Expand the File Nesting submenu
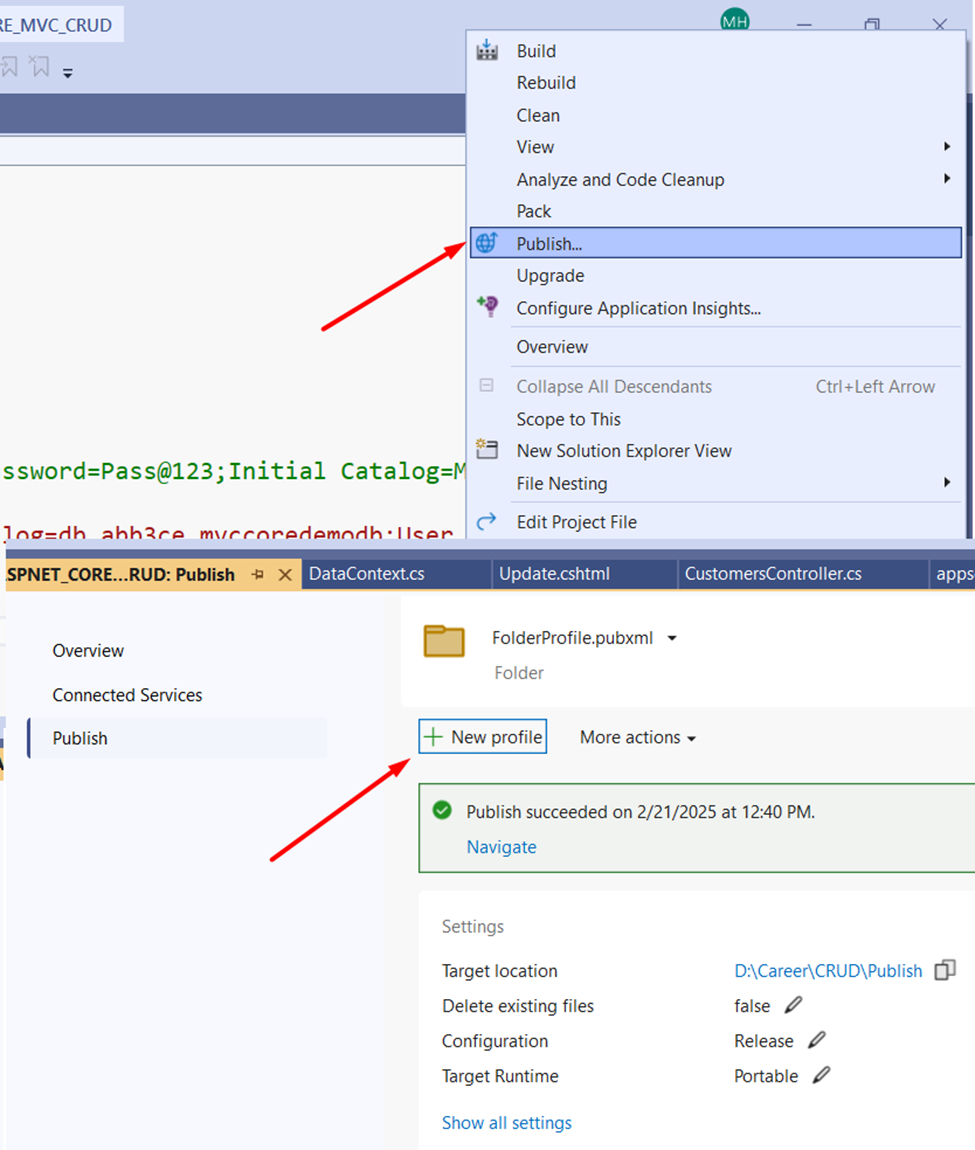Screen dimensions: 975x1150 (x=946, y=483)
